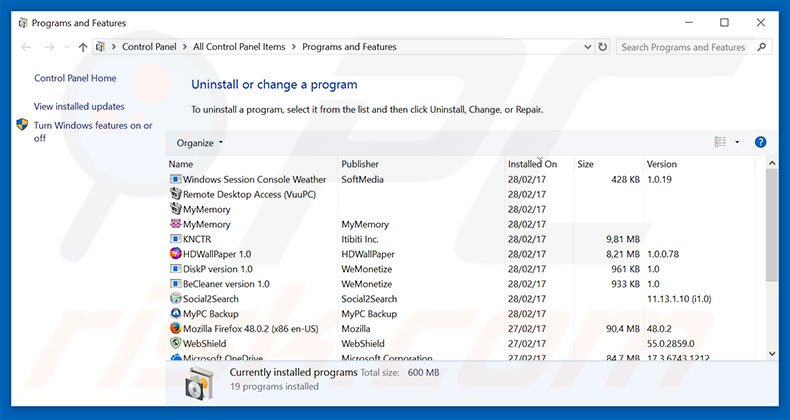Click the Windows Session Console Weather program icon
This screenshot has width=790, height=420.
[175, 179]
